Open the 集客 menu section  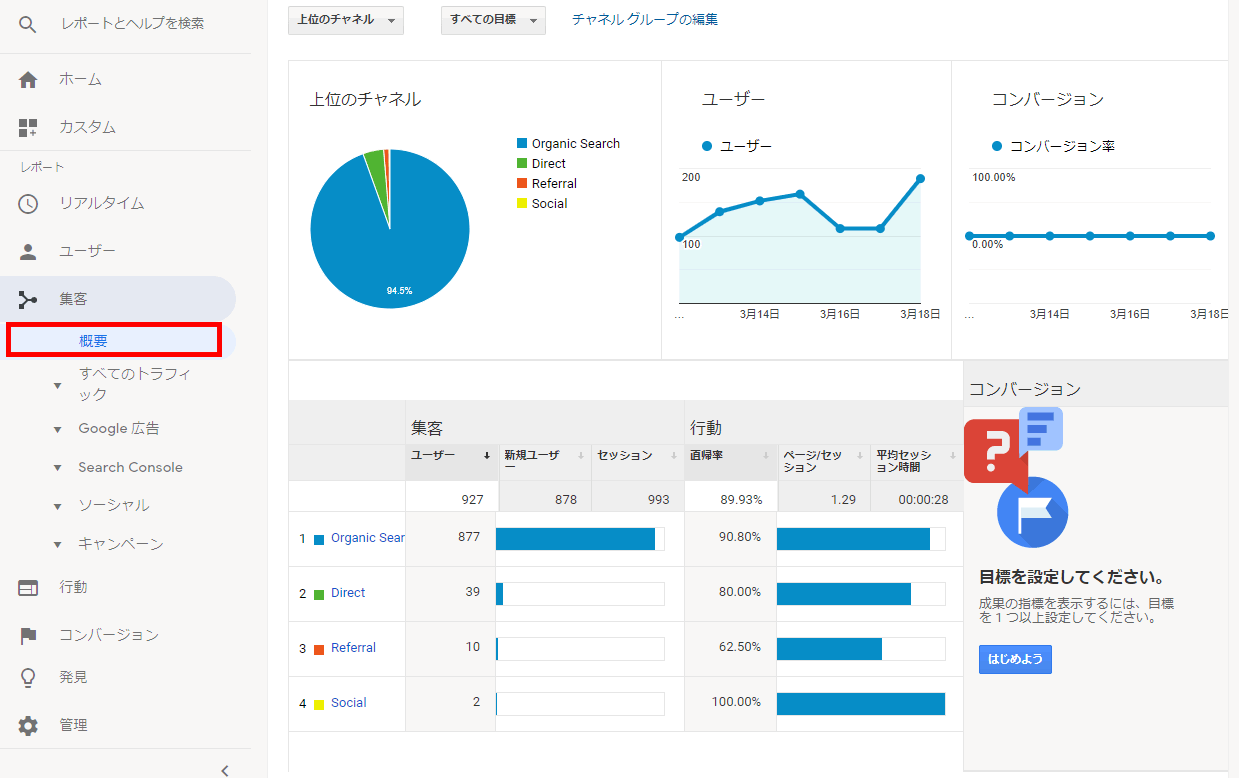(73, 299)
